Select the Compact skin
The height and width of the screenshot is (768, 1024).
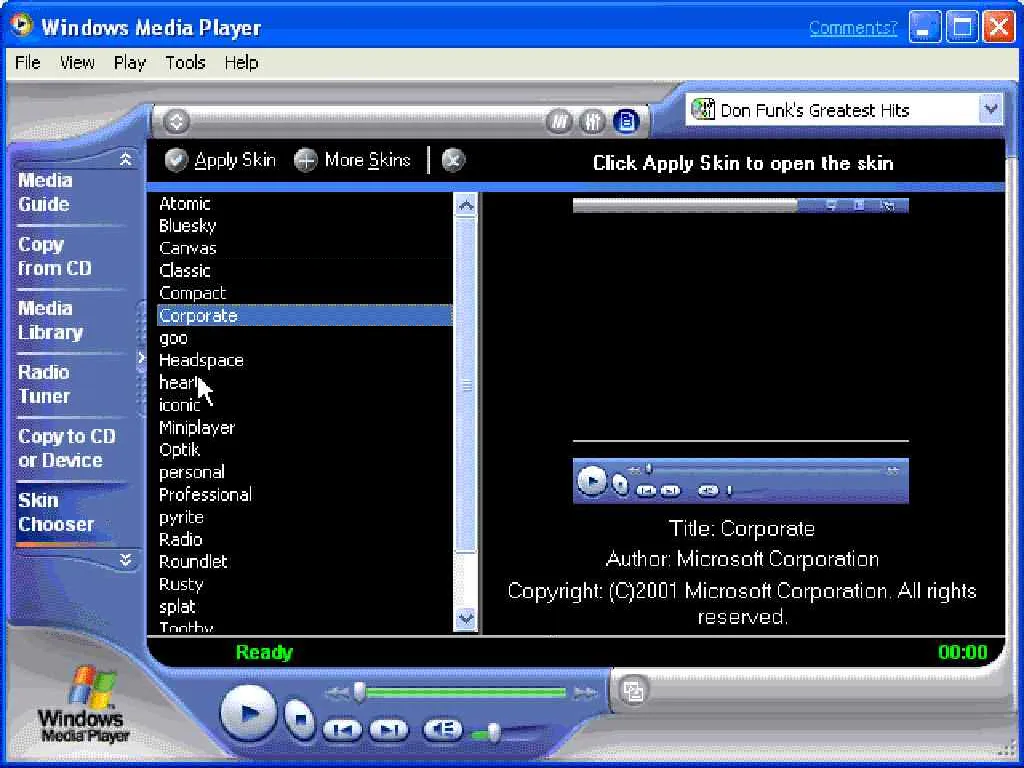304,293
